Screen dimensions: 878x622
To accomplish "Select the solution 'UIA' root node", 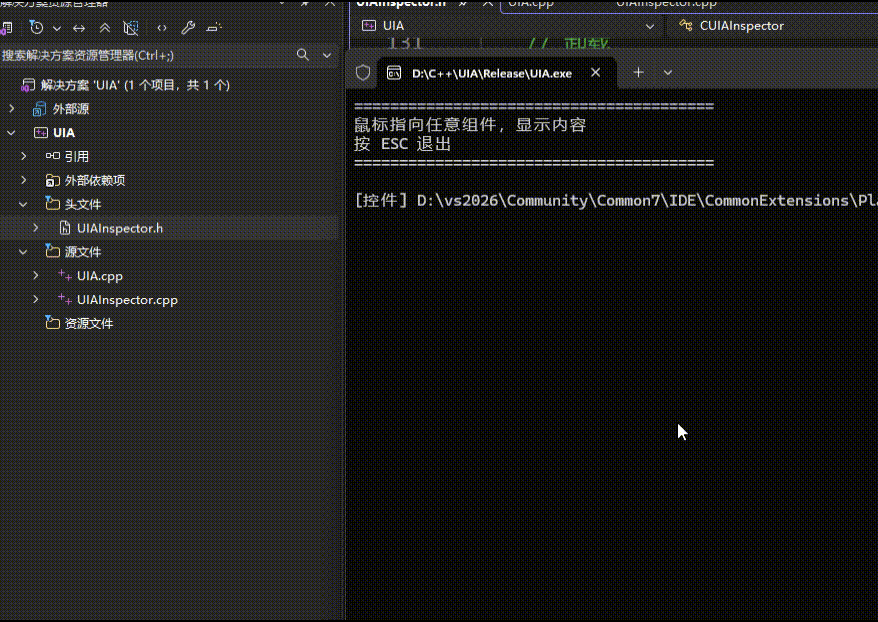I will point(135,85).
